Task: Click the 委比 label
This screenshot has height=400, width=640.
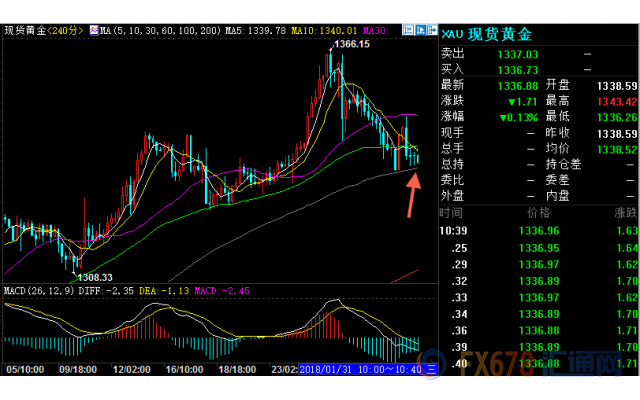Action: coord(452,180)
